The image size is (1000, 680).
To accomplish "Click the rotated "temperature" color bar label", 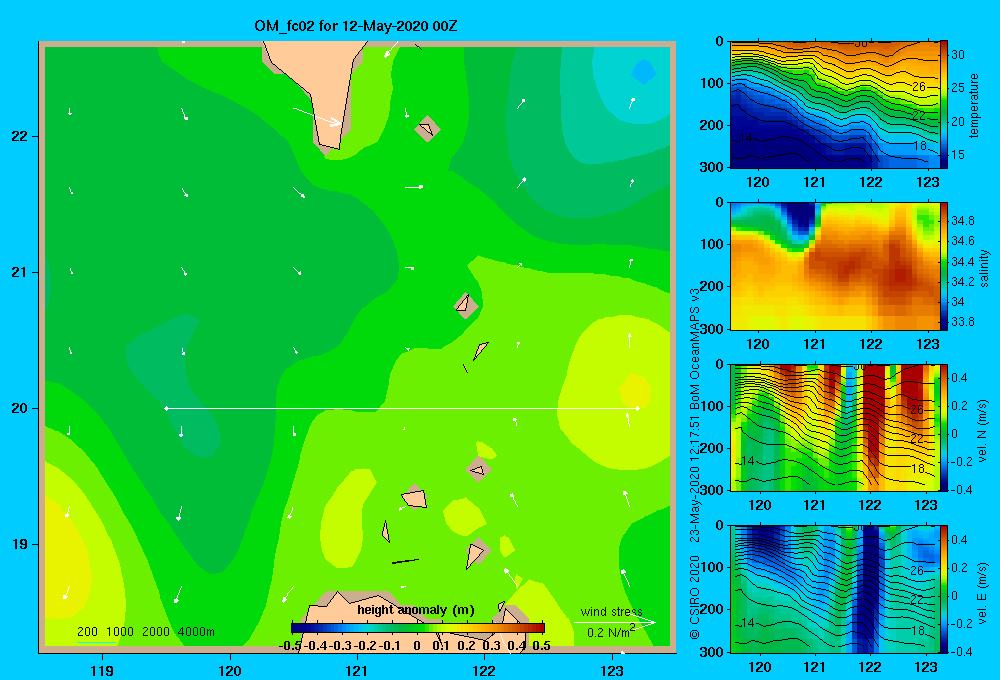I will (974, 105).
